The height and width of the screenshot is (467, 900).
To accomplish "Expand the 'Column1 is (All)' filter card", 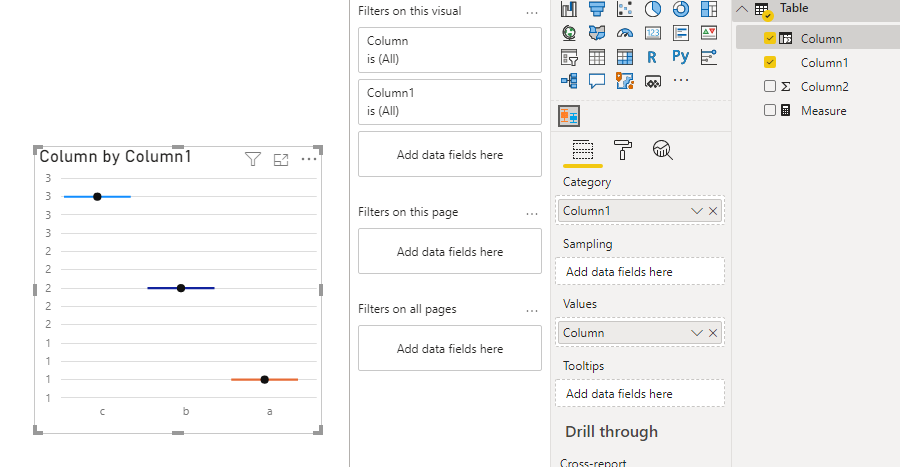I will pyautogui.click(x=450, y=102).
